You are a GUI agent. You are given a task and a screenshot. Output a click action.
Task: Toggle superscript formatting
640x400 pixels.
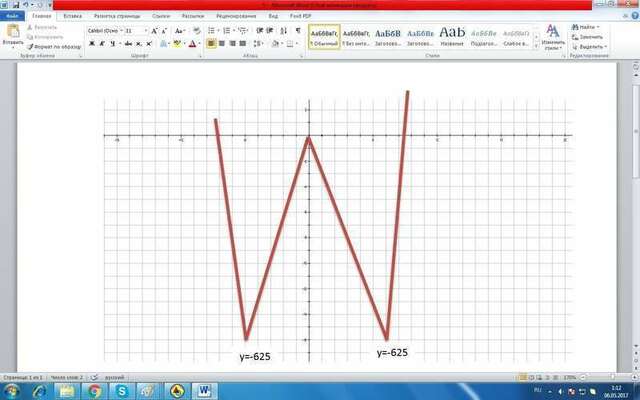tap(149, 44)
